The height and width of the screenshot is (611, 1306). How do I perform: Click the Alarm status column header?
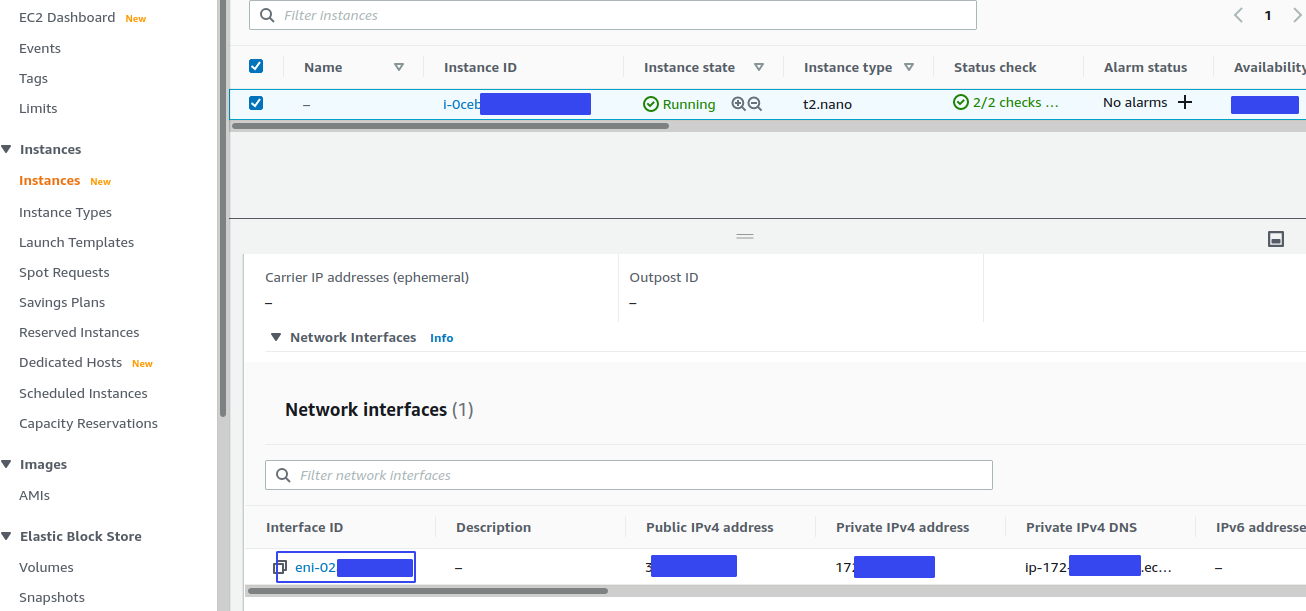(1145, 67)
